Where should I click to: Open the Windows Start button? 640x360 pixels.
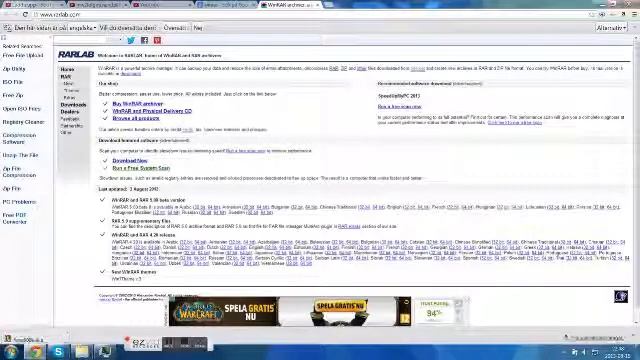(x=11, y=351)
